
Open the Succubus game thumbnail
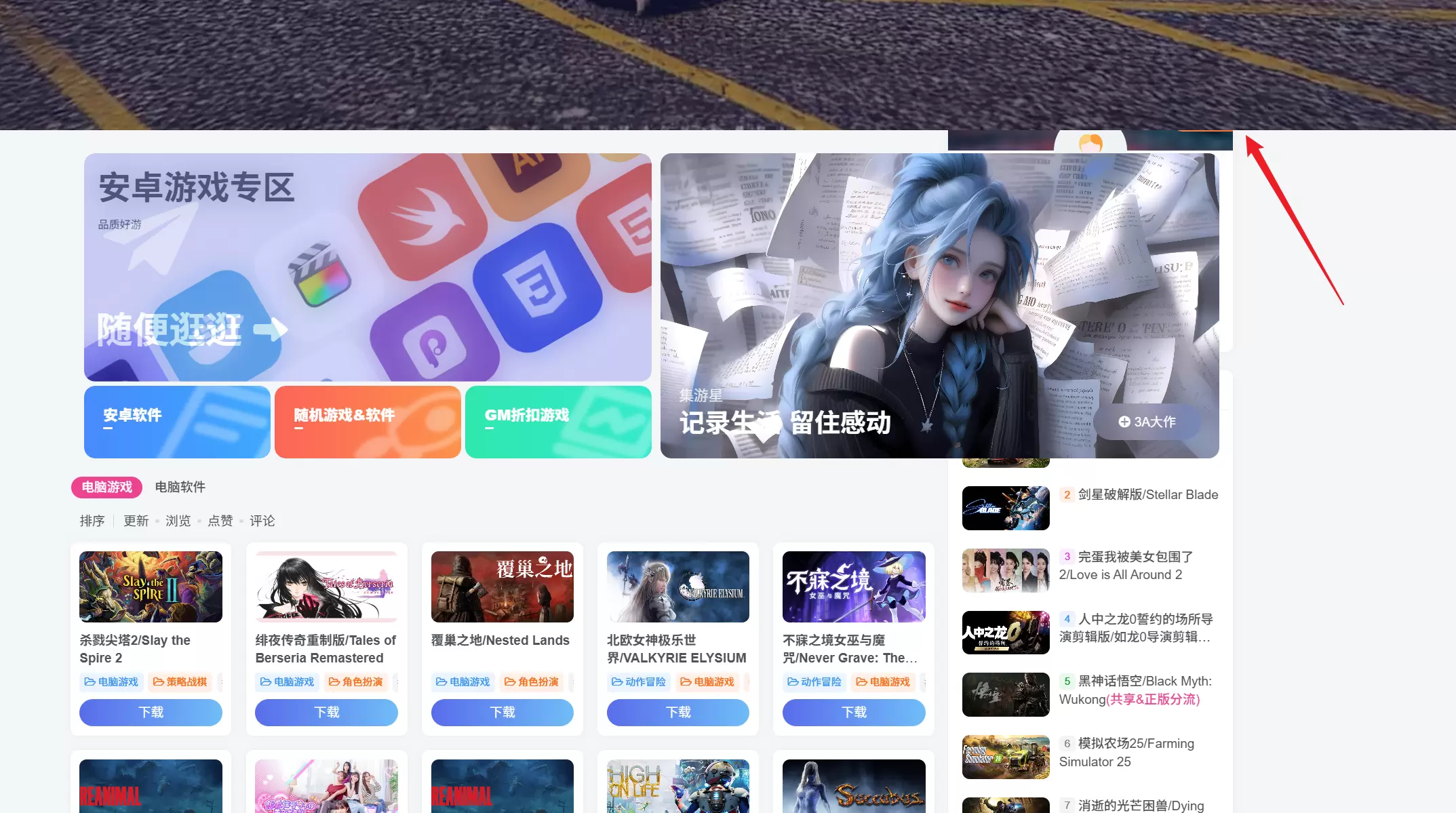click(x=854, y=786)
